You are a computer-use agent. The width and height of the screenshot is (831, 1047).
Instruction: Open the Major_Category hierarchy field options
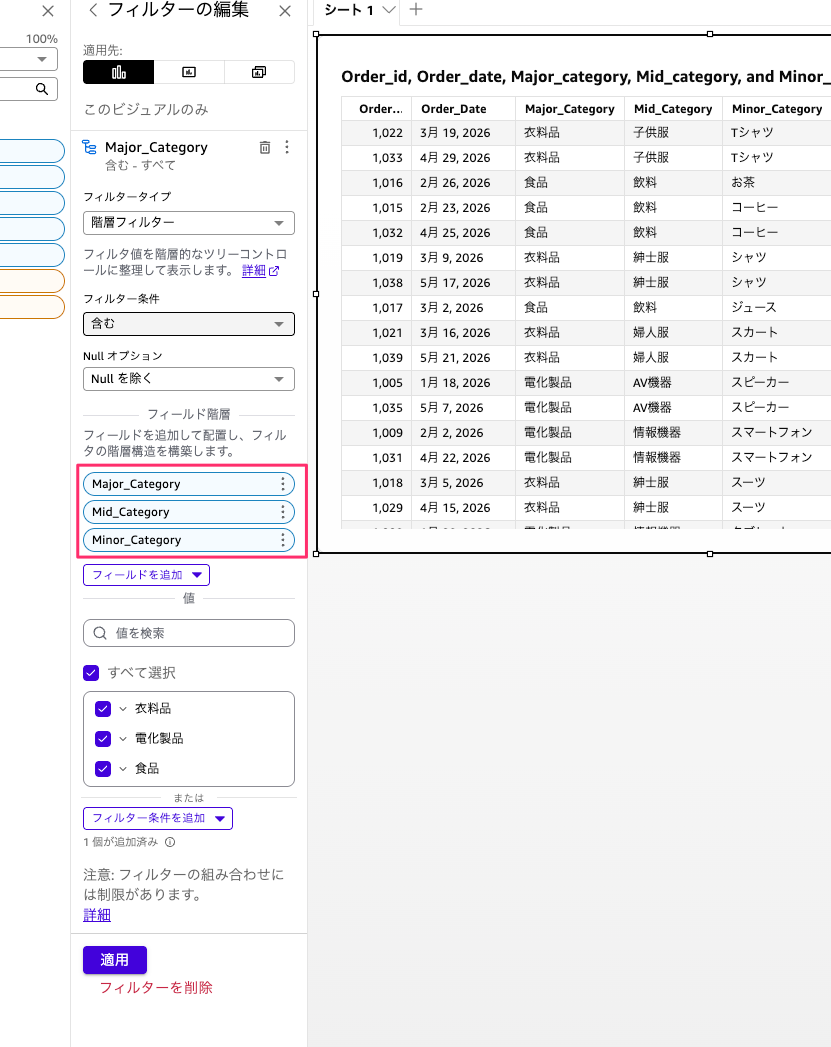(x=283, y=483)
